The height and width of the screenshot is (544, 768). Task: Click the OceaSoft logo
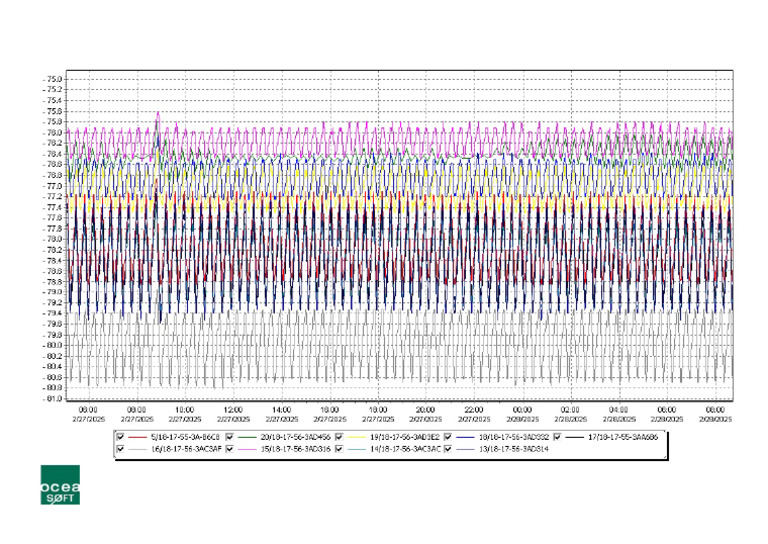60,485
